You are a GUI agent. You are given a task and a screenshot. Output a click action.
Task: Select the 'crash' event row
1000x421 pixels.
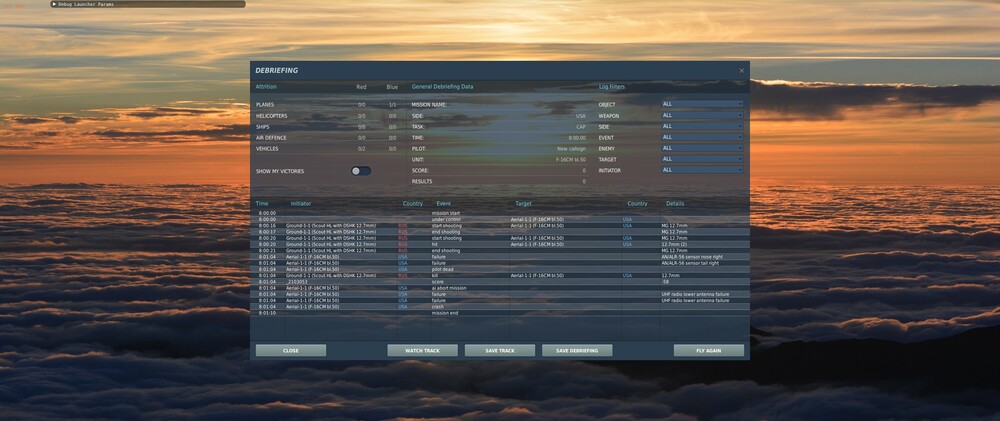(500, 307)
